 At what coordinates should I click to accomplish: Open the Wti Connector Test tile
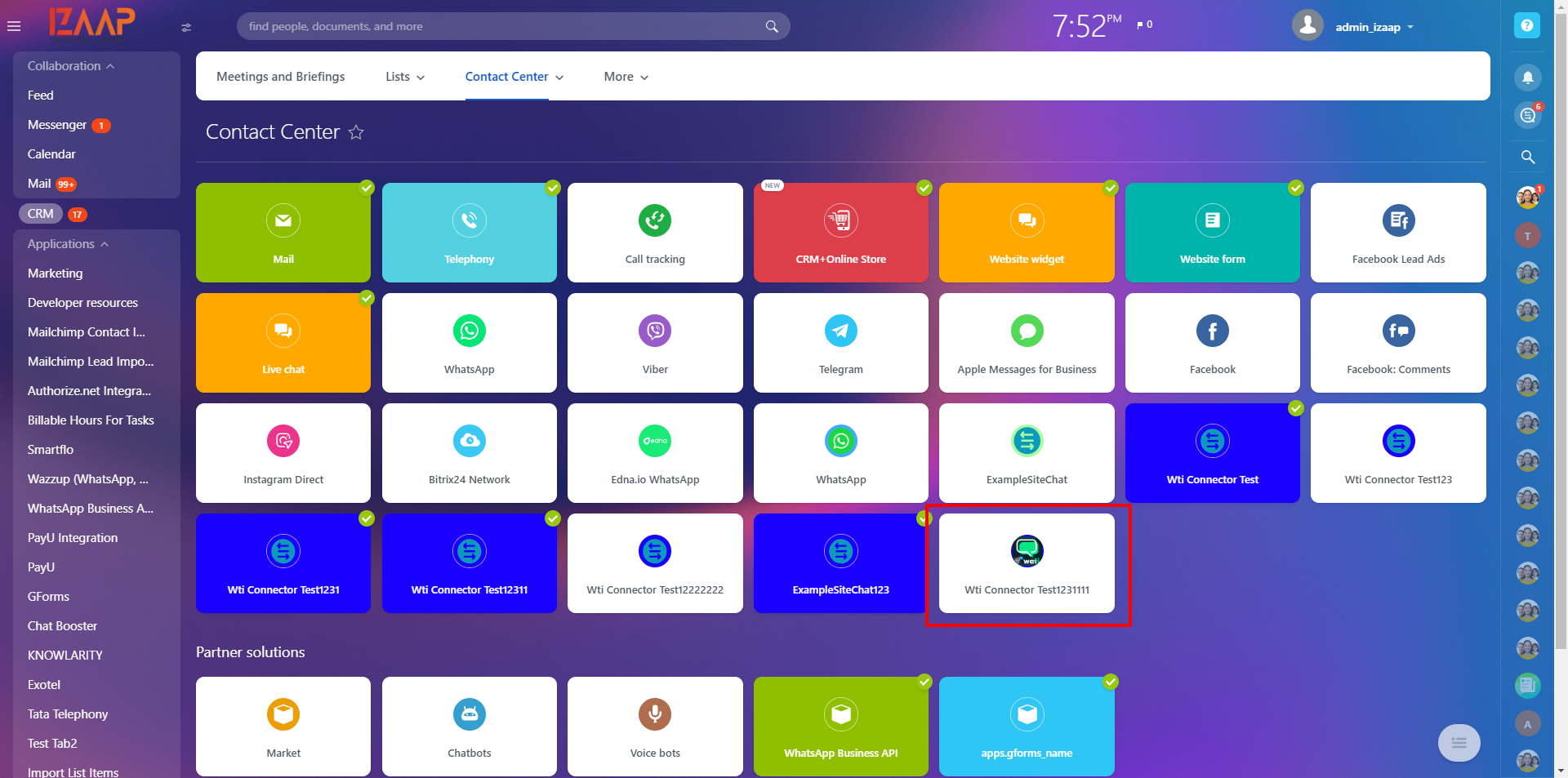[1213, 453]
